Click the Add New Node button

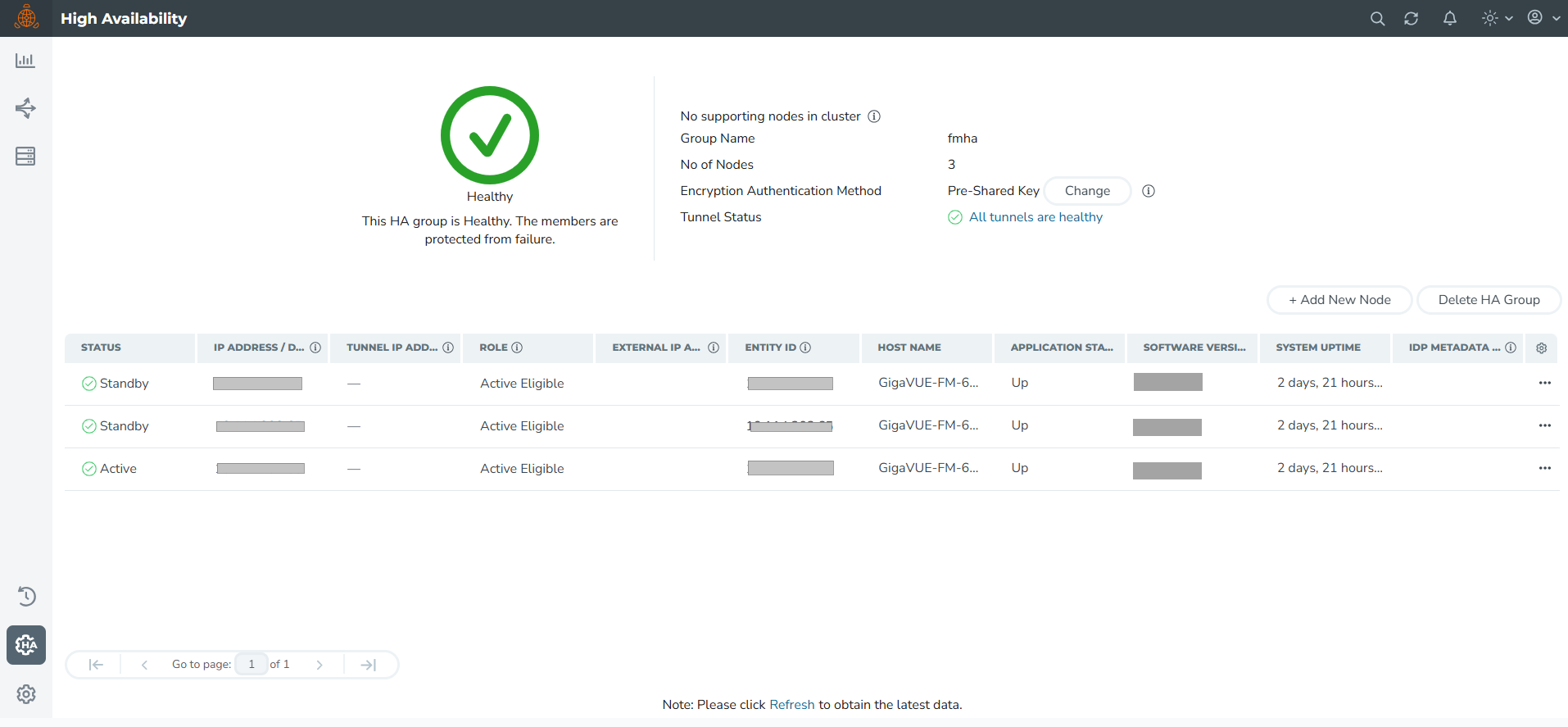coord(1339,300)
